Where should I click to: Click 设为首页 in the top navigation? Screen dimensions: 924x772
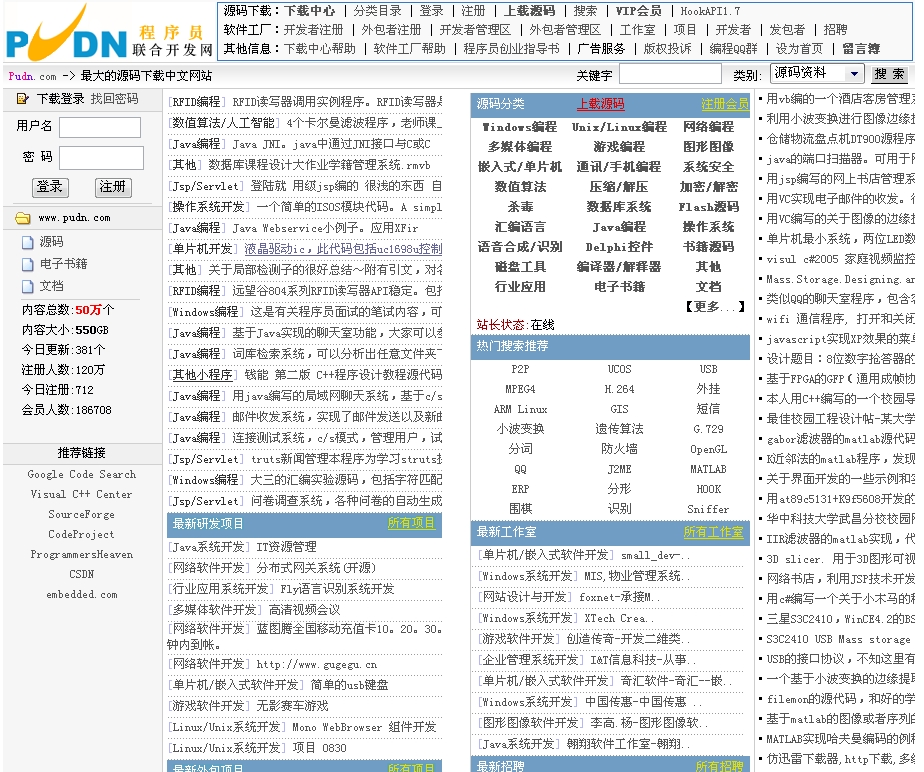[x=799, y=49]
